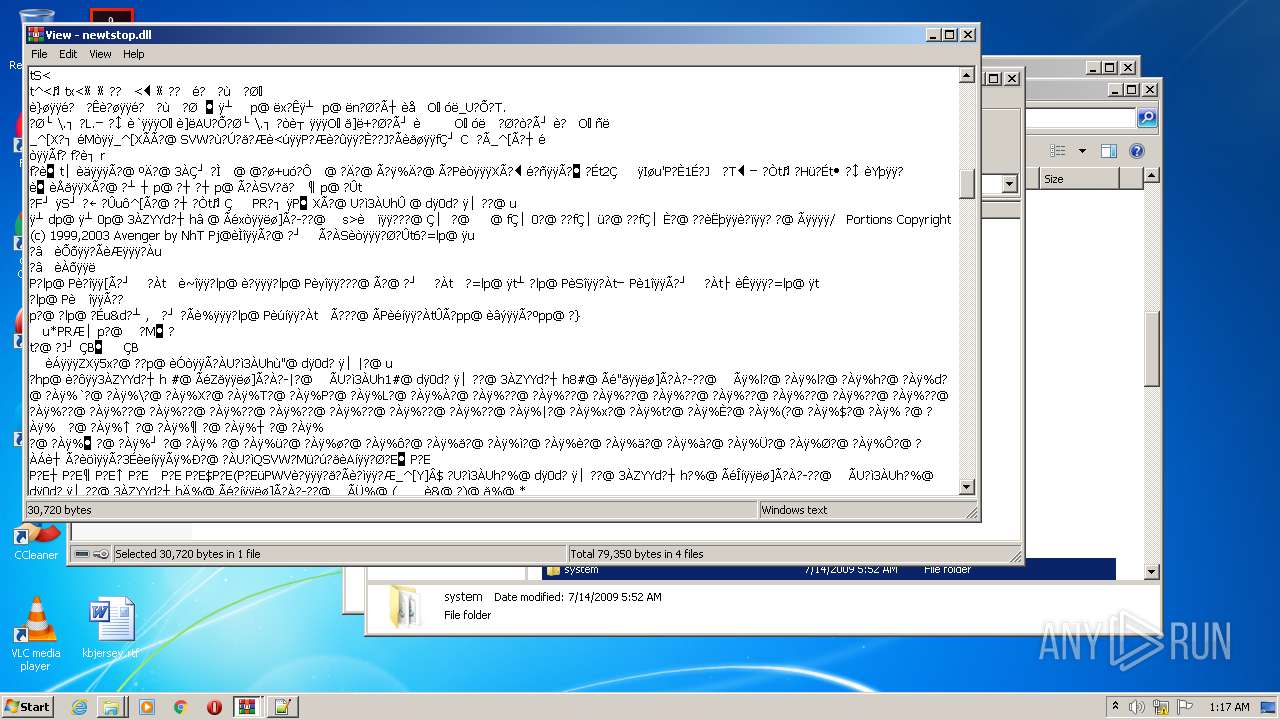The image size is (1280, 720).
Task: Open volume control tray icon
Action: (x=1137, y=707)
